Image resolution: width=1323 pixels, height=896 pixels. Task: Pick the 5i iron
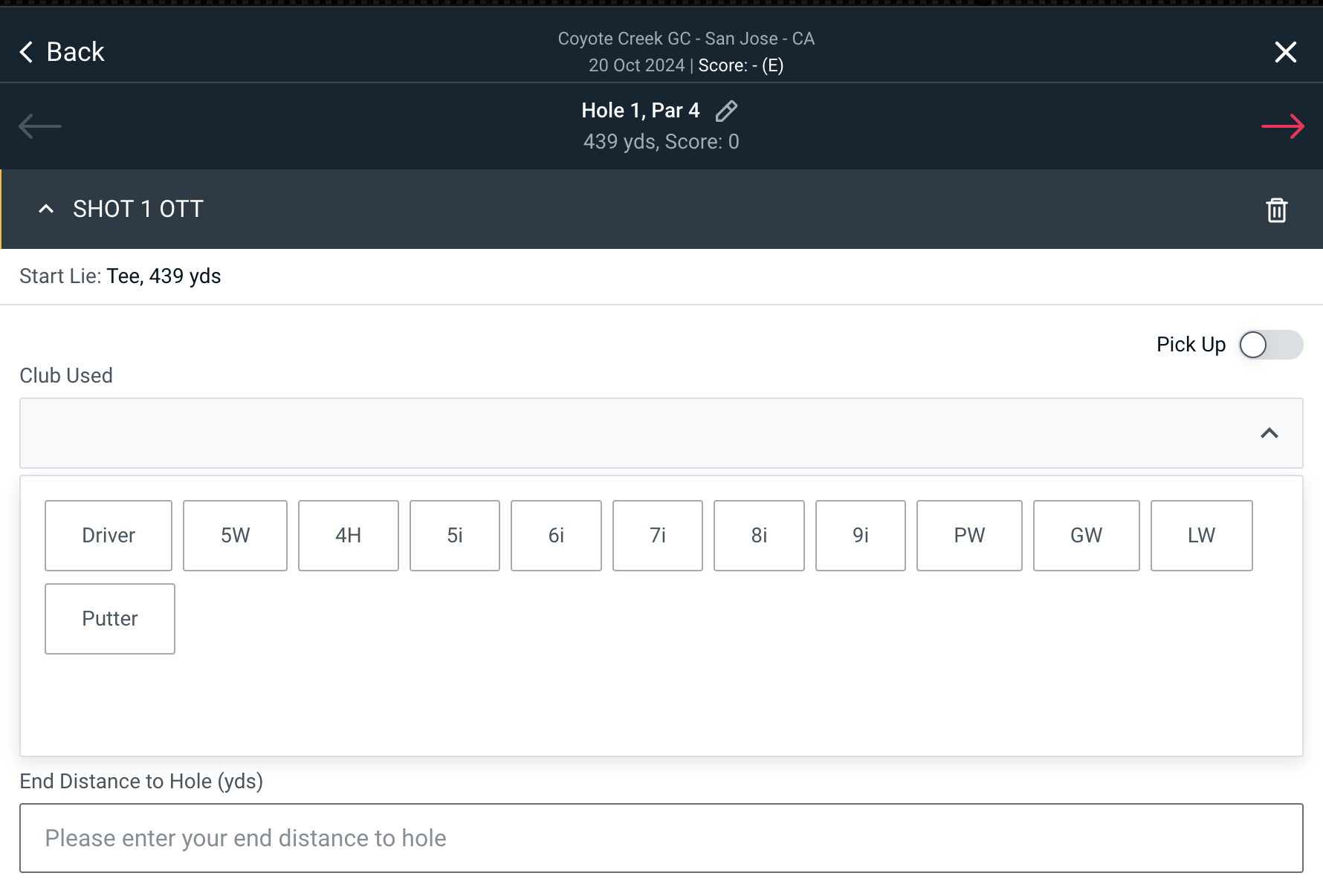454,536
